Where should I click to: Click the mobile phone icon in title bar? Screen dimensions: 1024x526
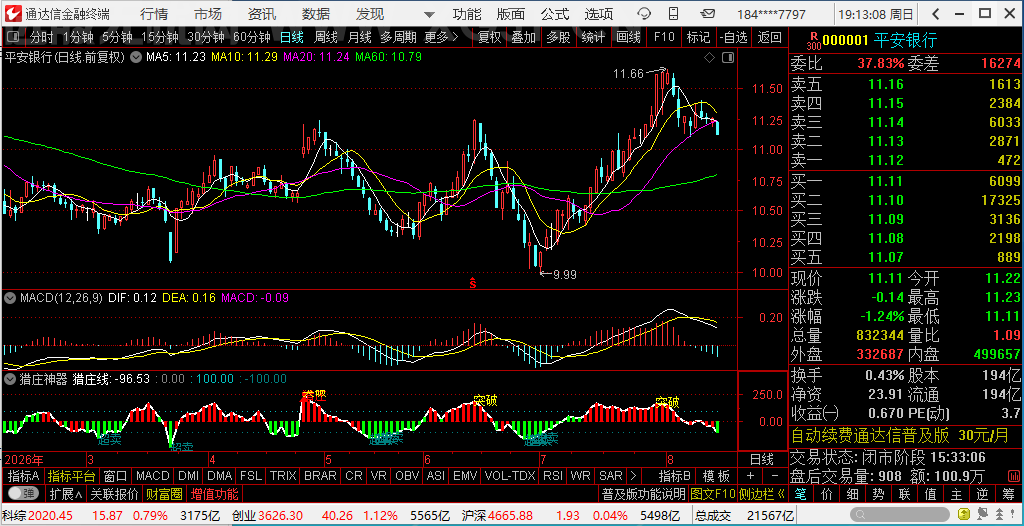click(675, 14)
